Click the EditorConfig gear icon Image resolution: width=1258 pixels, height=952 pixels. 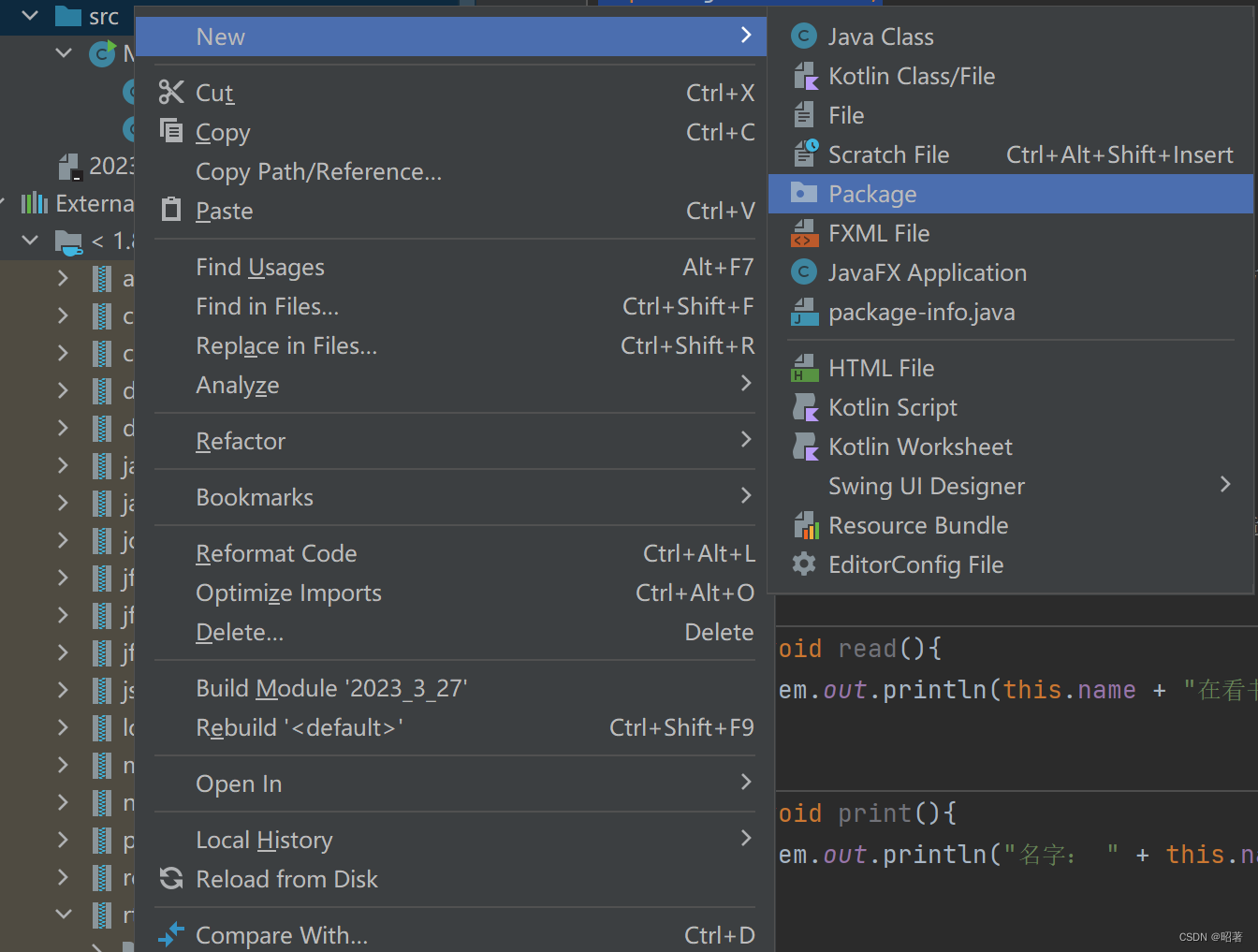pos(804,564)
